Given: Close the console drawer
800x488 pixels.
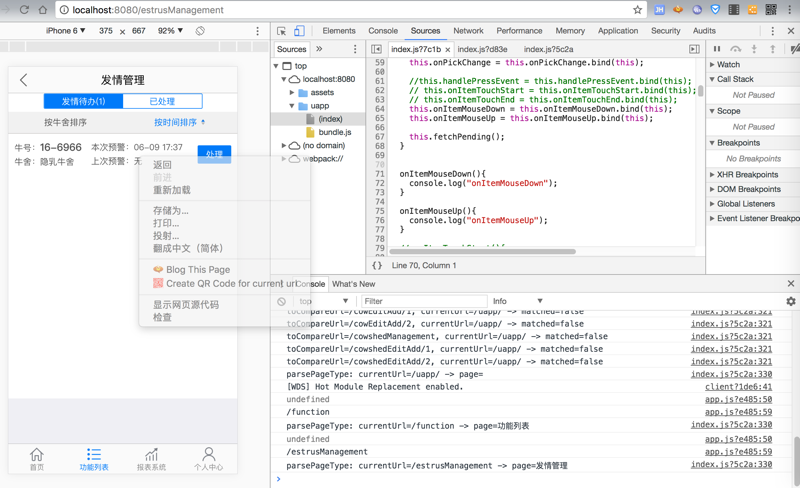Looking at the screenshot, I should click(x=791, y=283).
